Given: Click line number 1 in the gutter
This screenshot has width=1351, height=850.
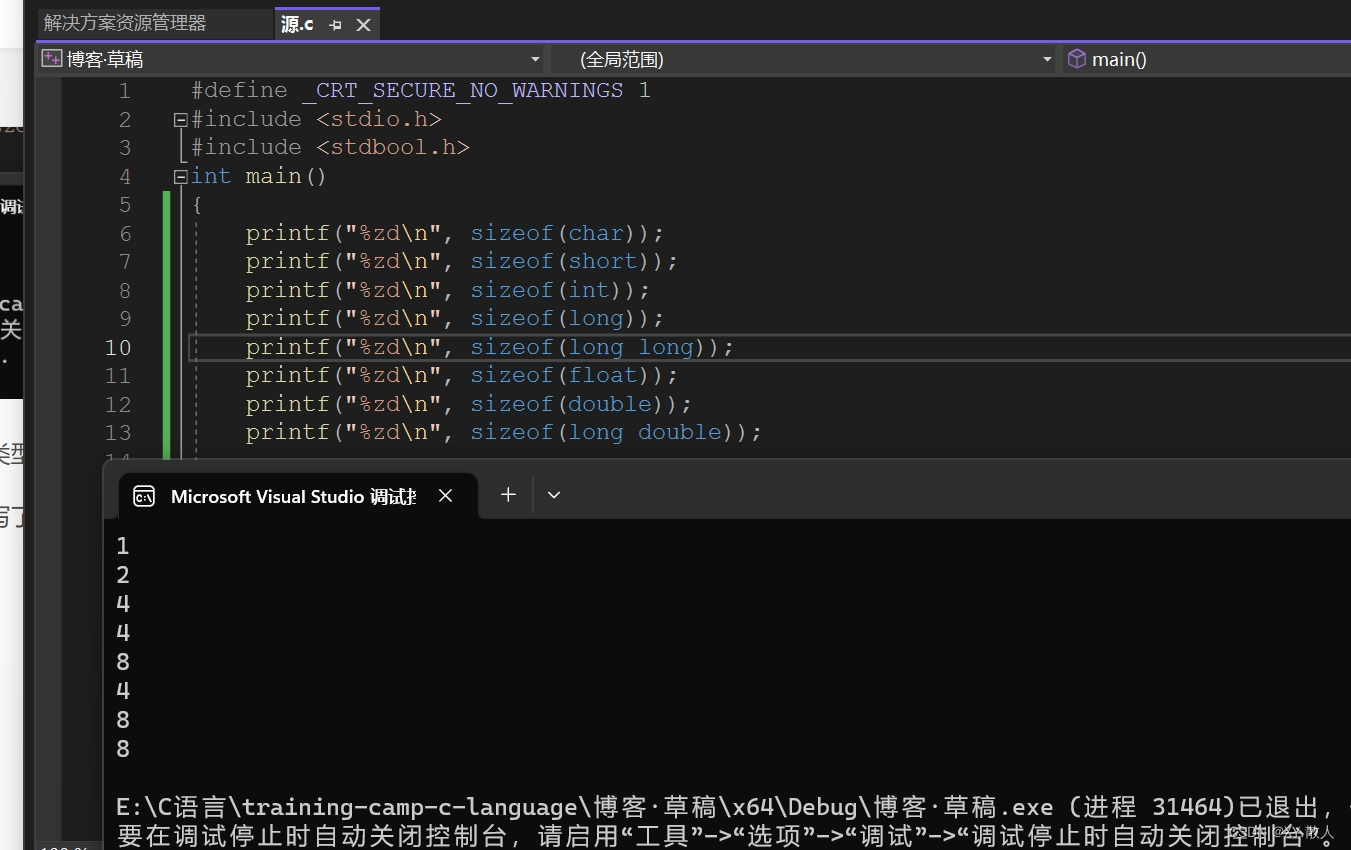Looking at the screenshot, I should point(125,91).
